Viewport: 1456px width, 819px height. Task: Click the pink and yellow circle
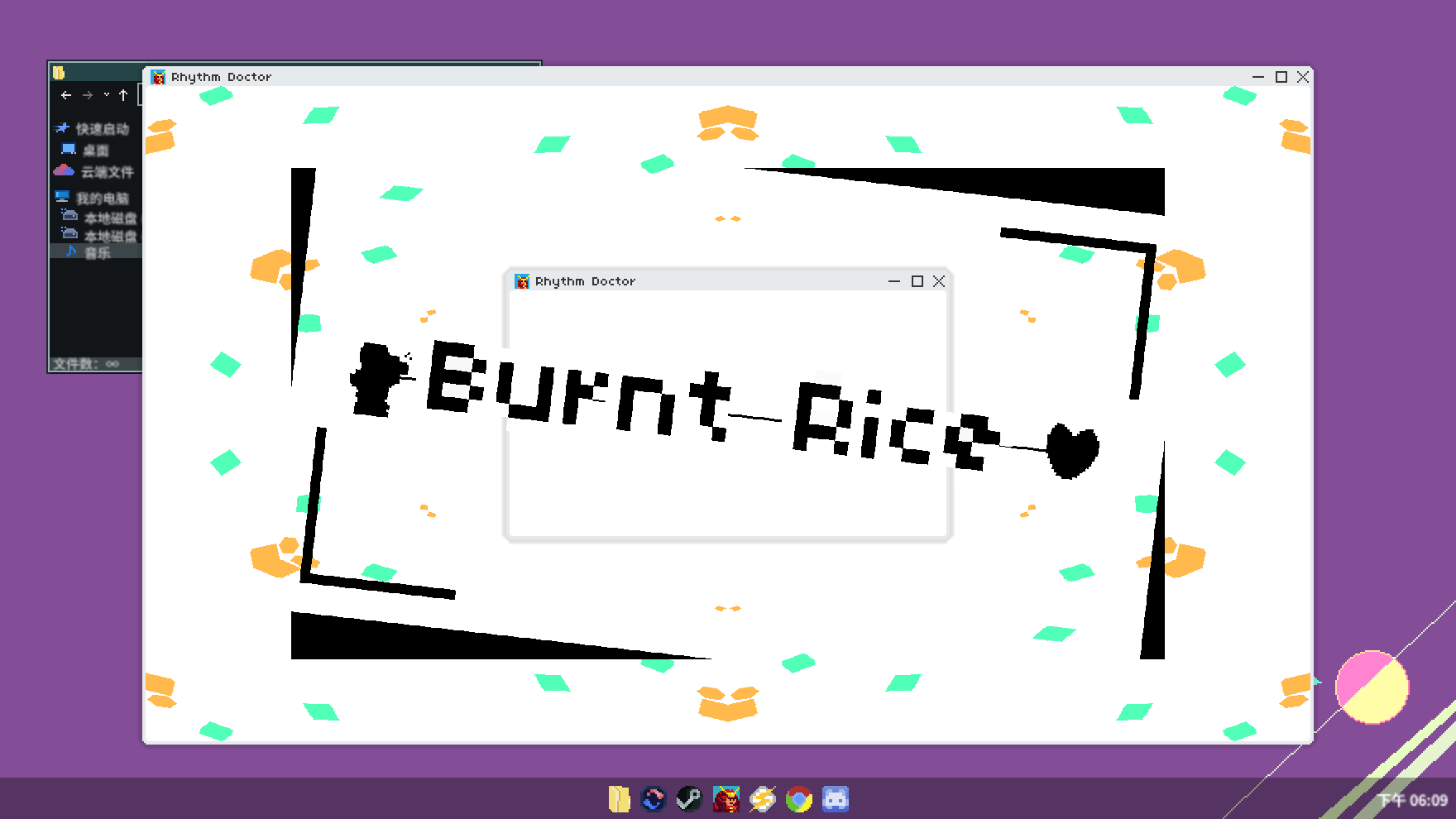pyautogui.click(x=1372, y=687)
